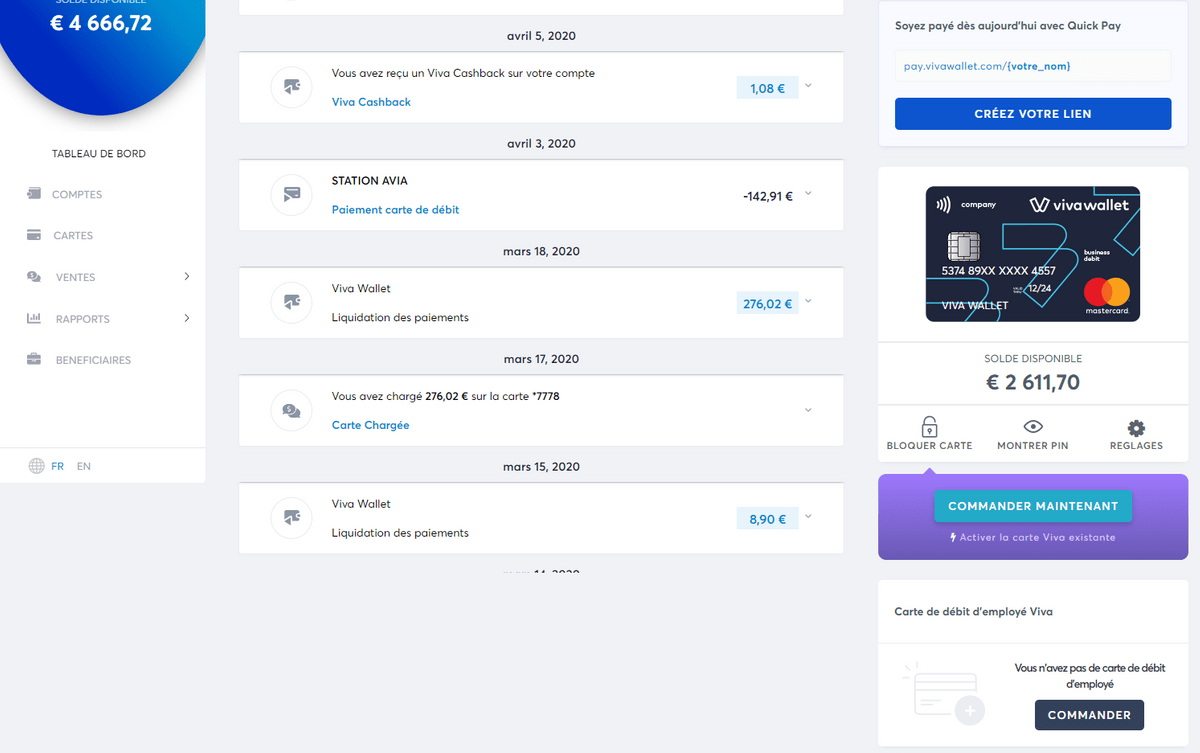Switch language to EN
1200x753 pixels.
pyautogui.click(x=84, y=466)
